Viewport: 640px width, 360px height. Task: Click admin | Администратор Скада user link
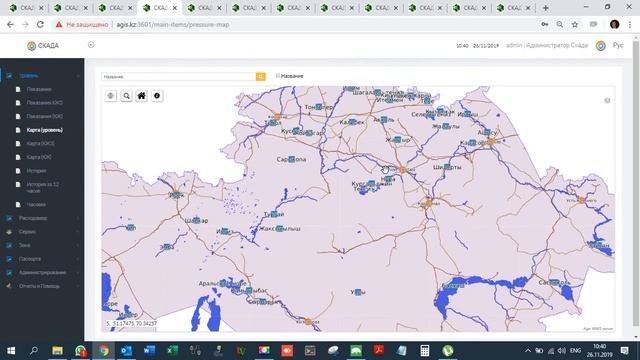(x=547, y=45)
